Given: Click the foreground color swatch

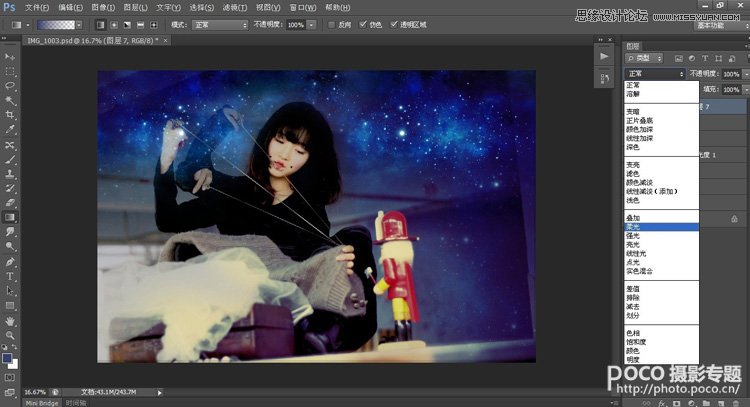Looking at the screenshot, I should pyautogui.click(x=7, y=358).
